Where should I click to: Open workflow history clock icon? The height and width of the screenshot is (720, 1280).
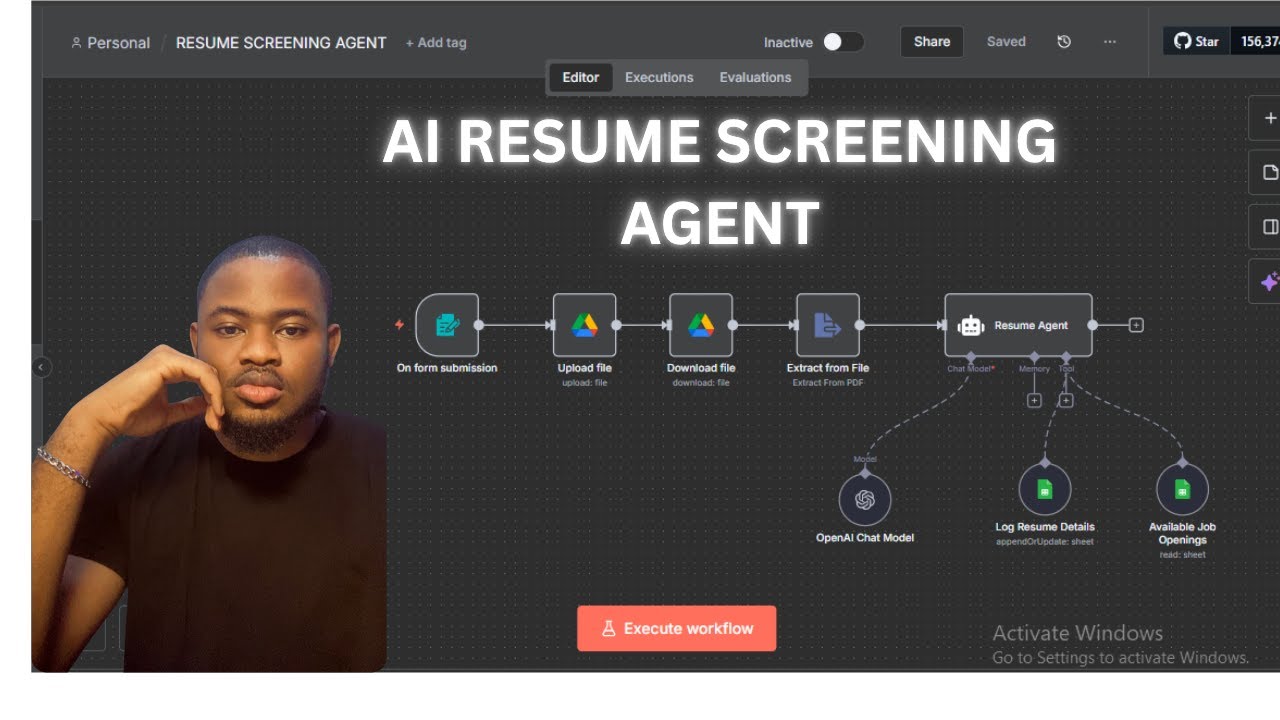coord(1064,42)
